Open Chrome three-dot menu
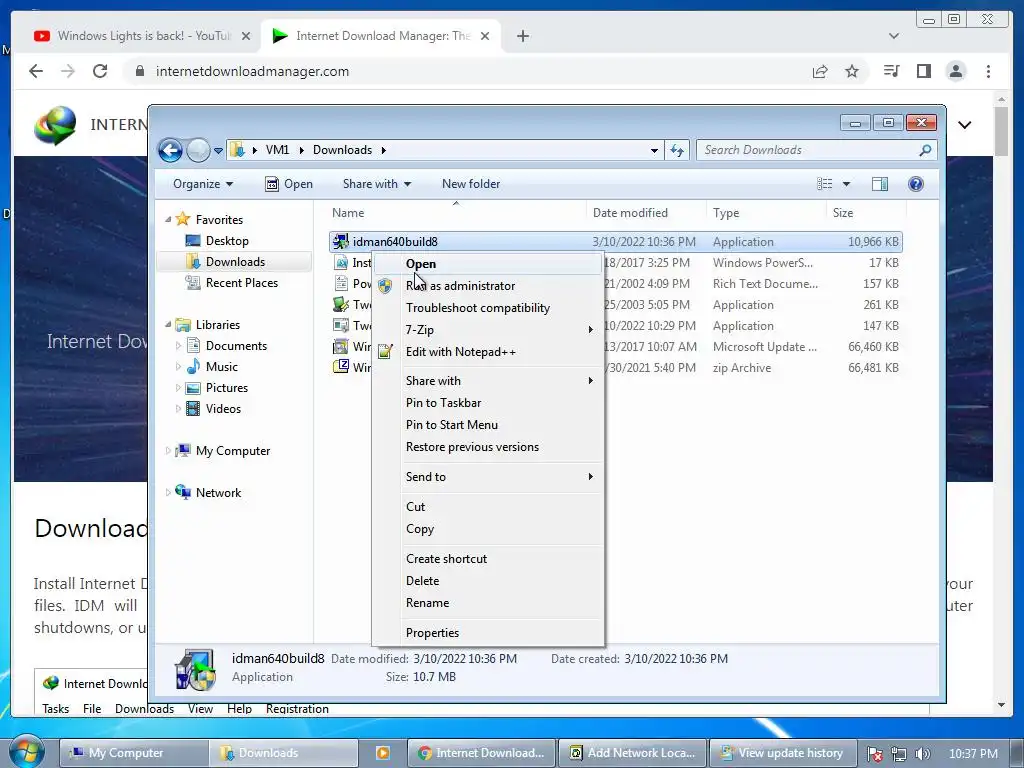The image size is (1024, 768). click(988, 71)
